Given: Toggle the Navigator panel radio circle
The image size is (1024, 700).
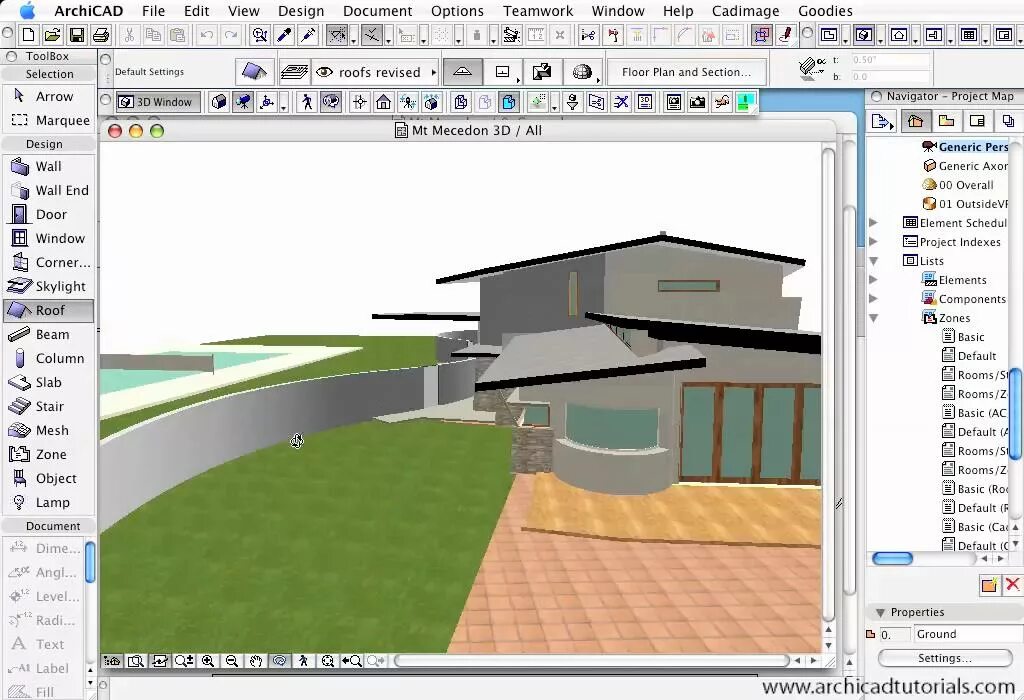Looking at the screenshot, I should pos(876,96).
